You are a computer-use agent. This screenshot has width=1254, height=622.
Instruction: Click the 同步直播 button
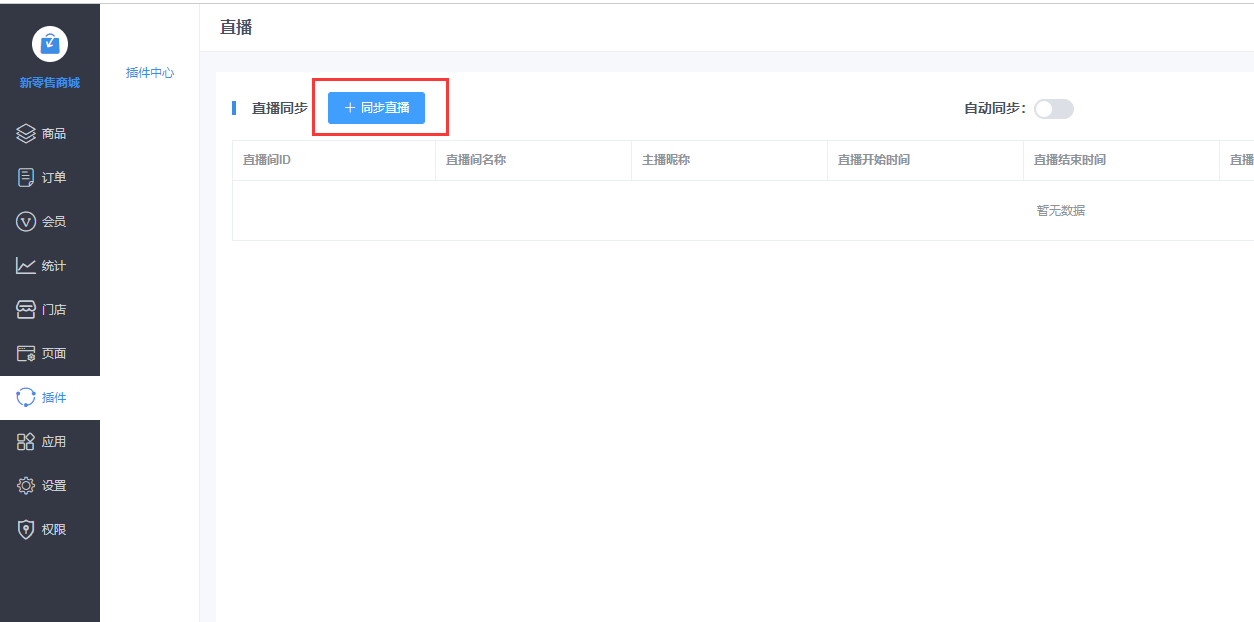[x=376, y=108]
